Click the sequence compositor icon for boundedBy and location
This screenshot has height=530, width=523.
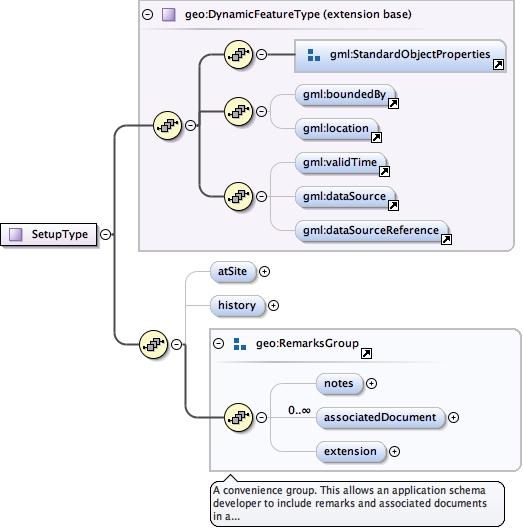239,112
